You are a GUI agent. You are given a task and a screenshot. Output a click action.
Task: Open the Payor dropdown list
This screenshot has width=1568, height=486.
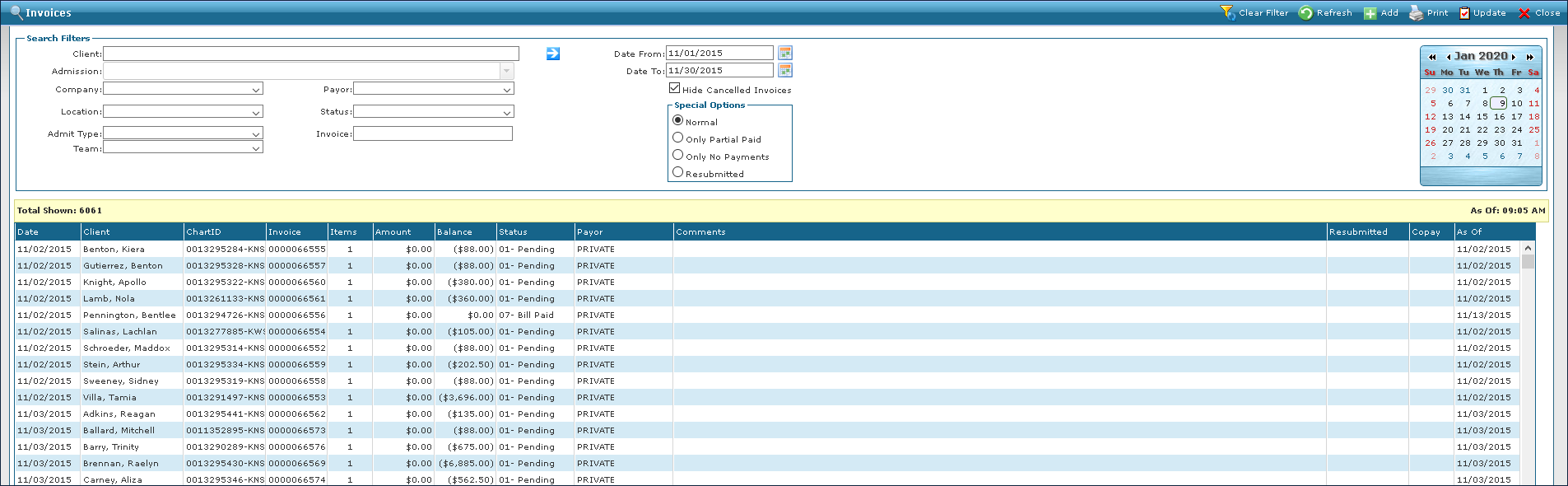506,89
